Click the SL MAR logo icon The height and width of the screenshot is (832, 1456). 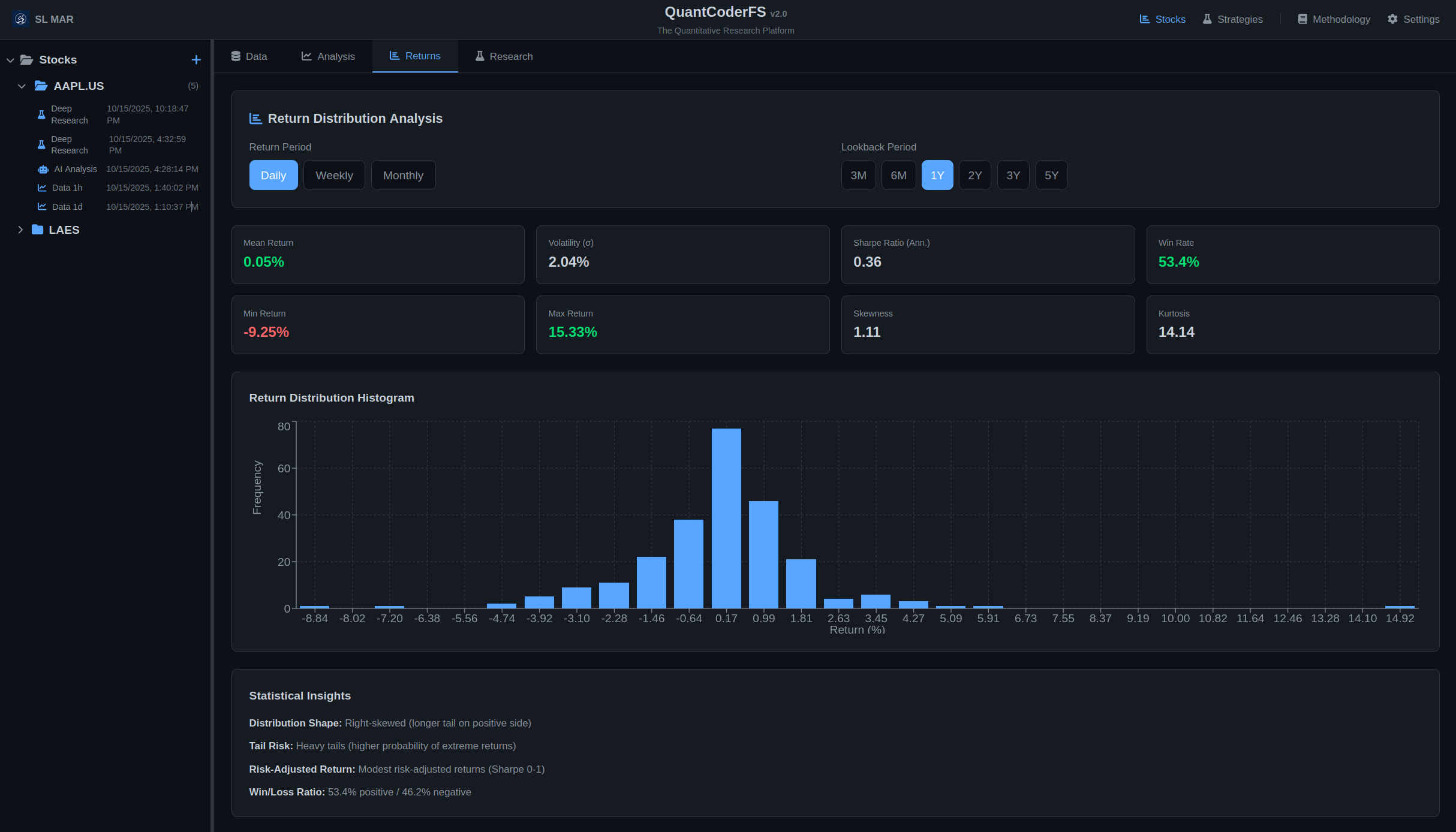point(21,19)
